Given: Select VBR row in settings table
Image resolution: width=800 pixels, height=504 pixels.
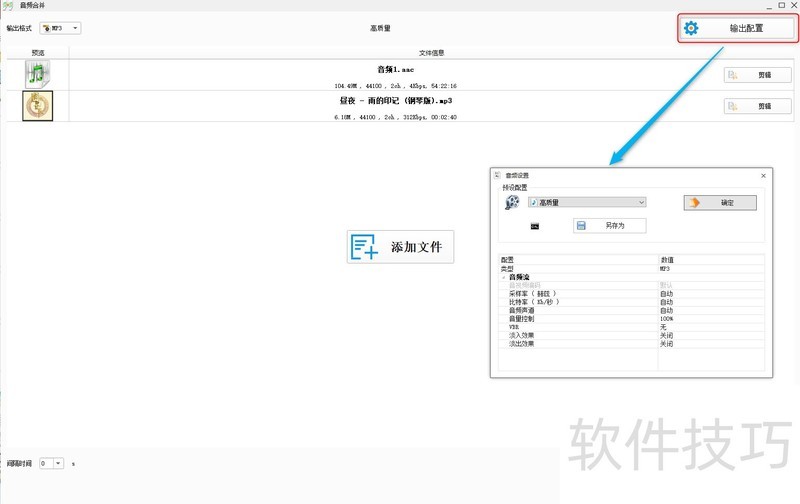Looking at the screenshot, I should click(631, 327).
